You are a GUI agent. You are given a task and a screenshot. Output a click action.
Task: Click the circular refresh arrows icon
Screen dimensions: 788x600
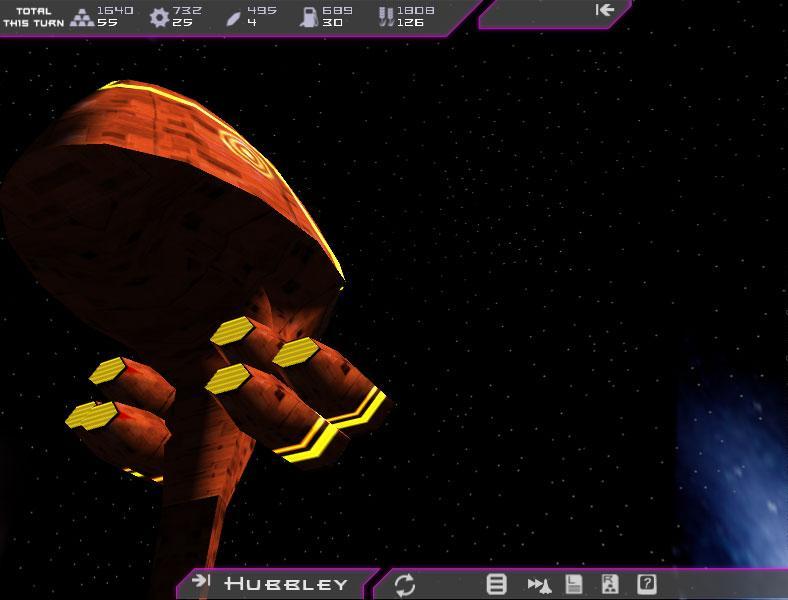click(405, 584)
